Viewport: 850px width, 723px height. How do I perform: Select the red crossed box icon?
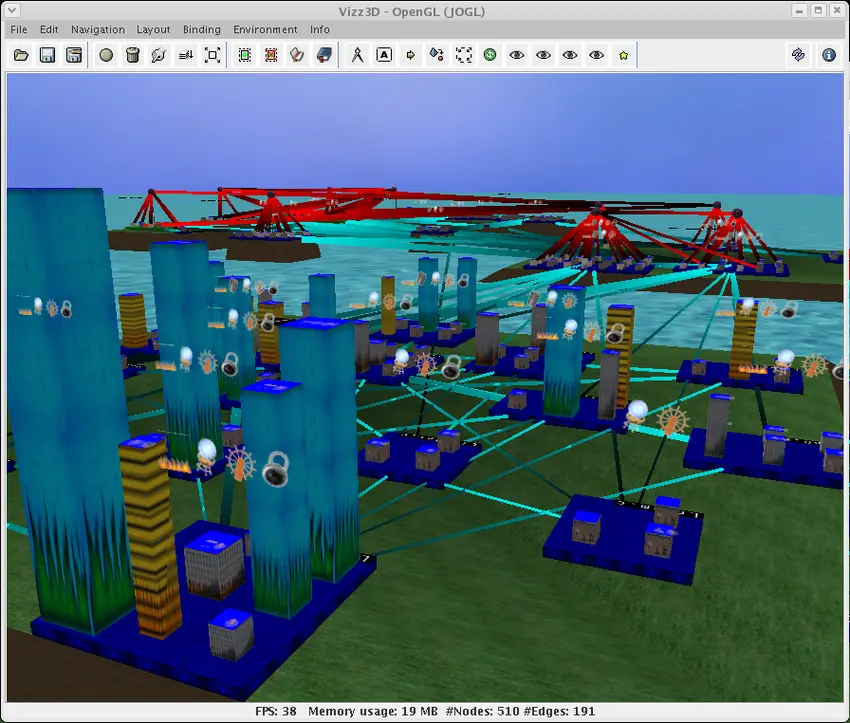(x=272, y=55)
